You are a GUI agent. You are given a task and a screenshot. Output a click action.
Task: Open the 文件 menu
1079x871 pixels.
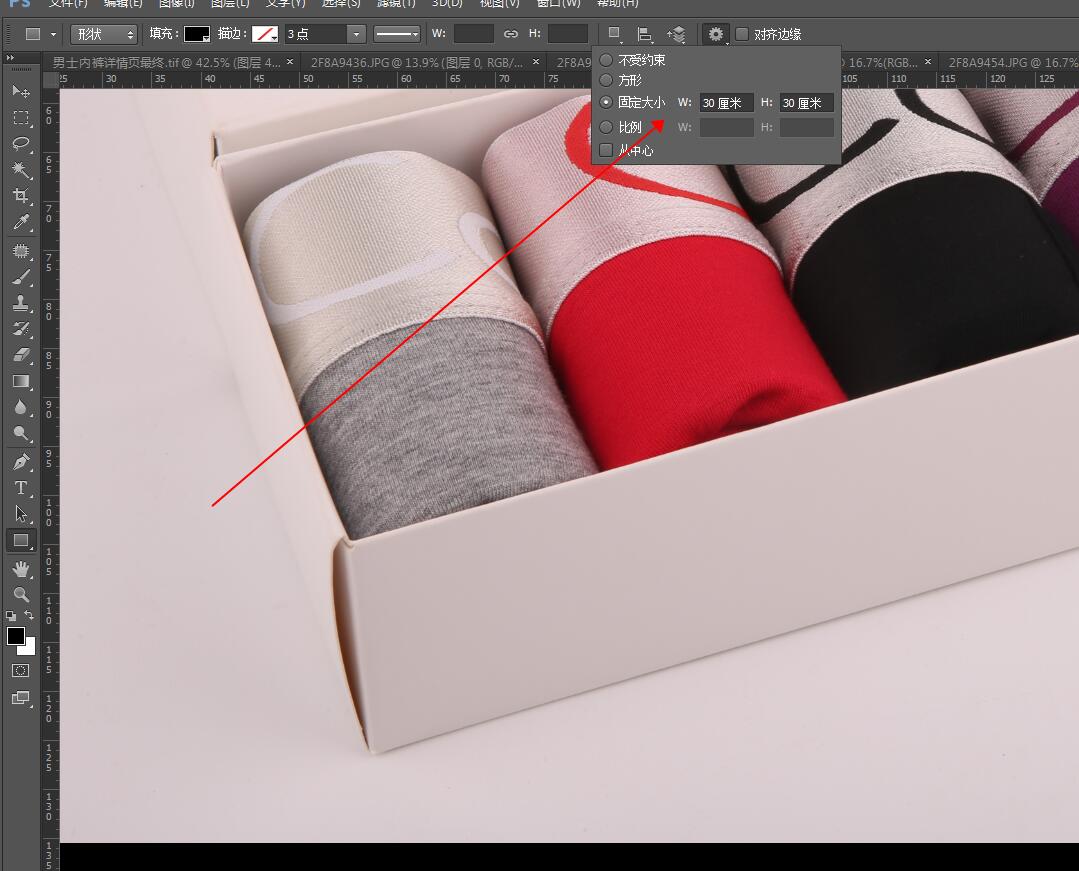(68, 3)
